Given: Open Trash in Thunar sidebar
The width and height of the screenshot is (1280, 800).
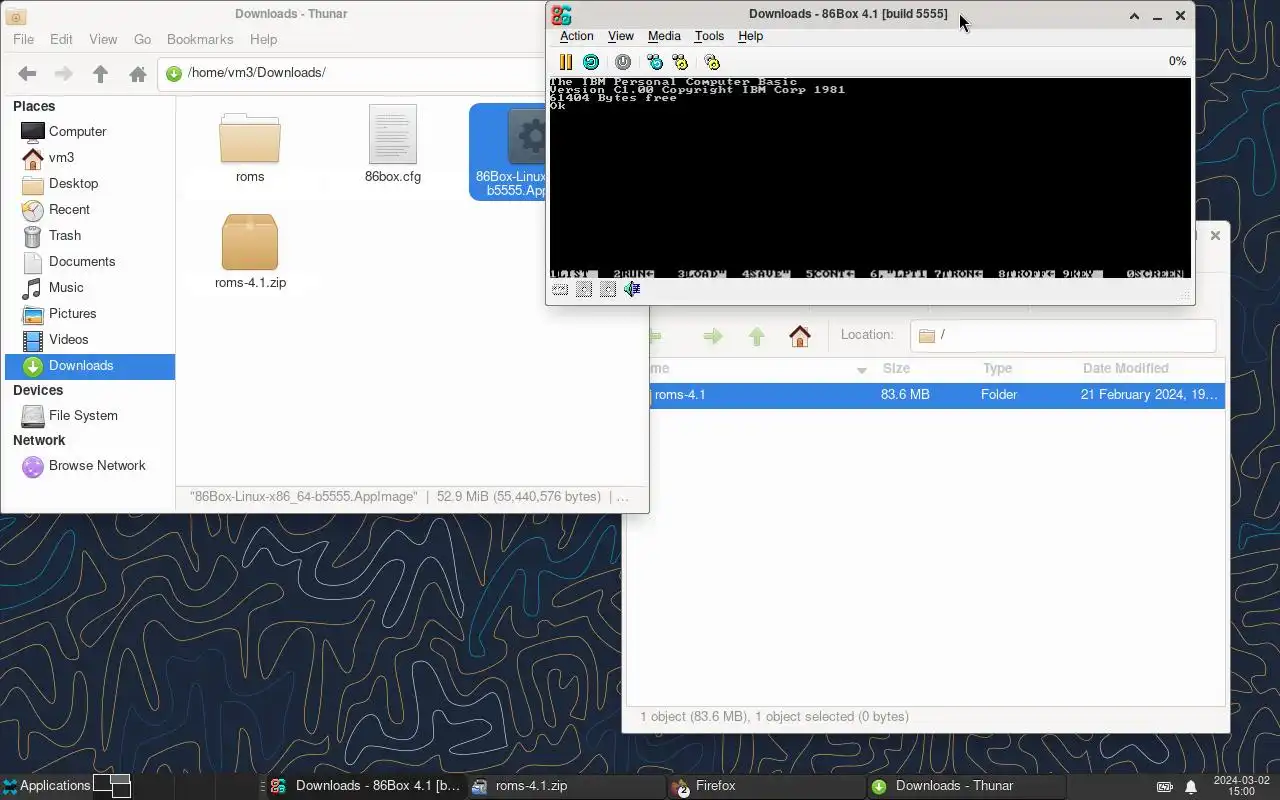Looking at the screenshot, I should coord(90,235).
